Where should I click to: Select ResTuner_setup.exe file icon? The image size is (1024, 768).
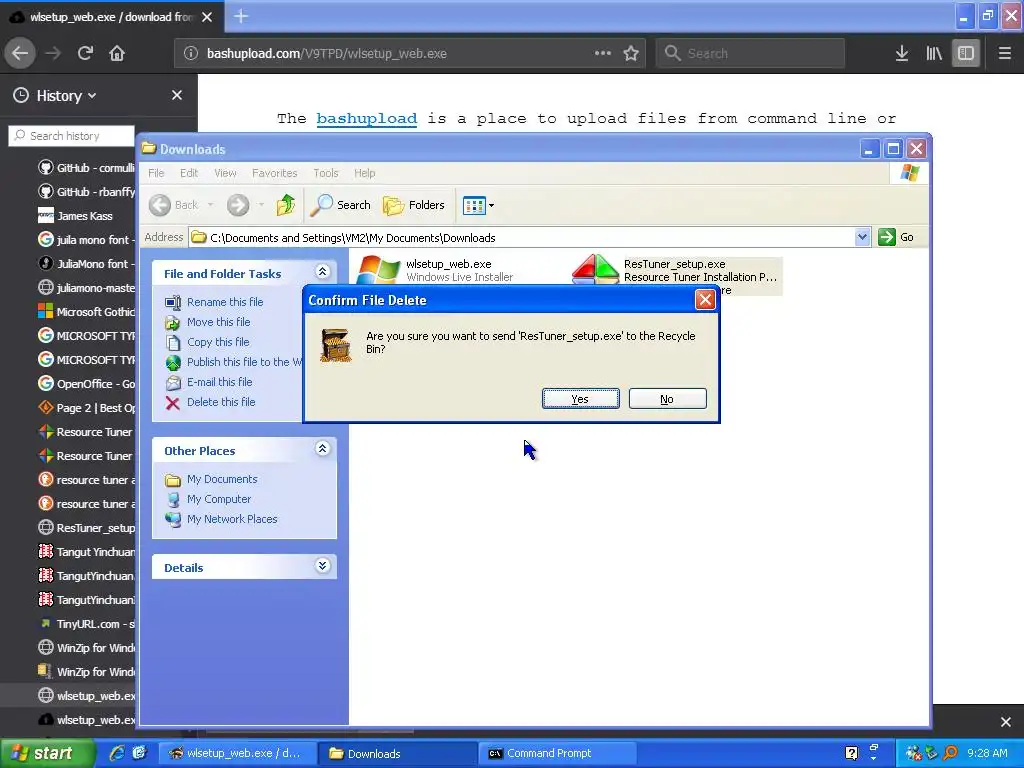pyautogui.click(x=595, y=269)
